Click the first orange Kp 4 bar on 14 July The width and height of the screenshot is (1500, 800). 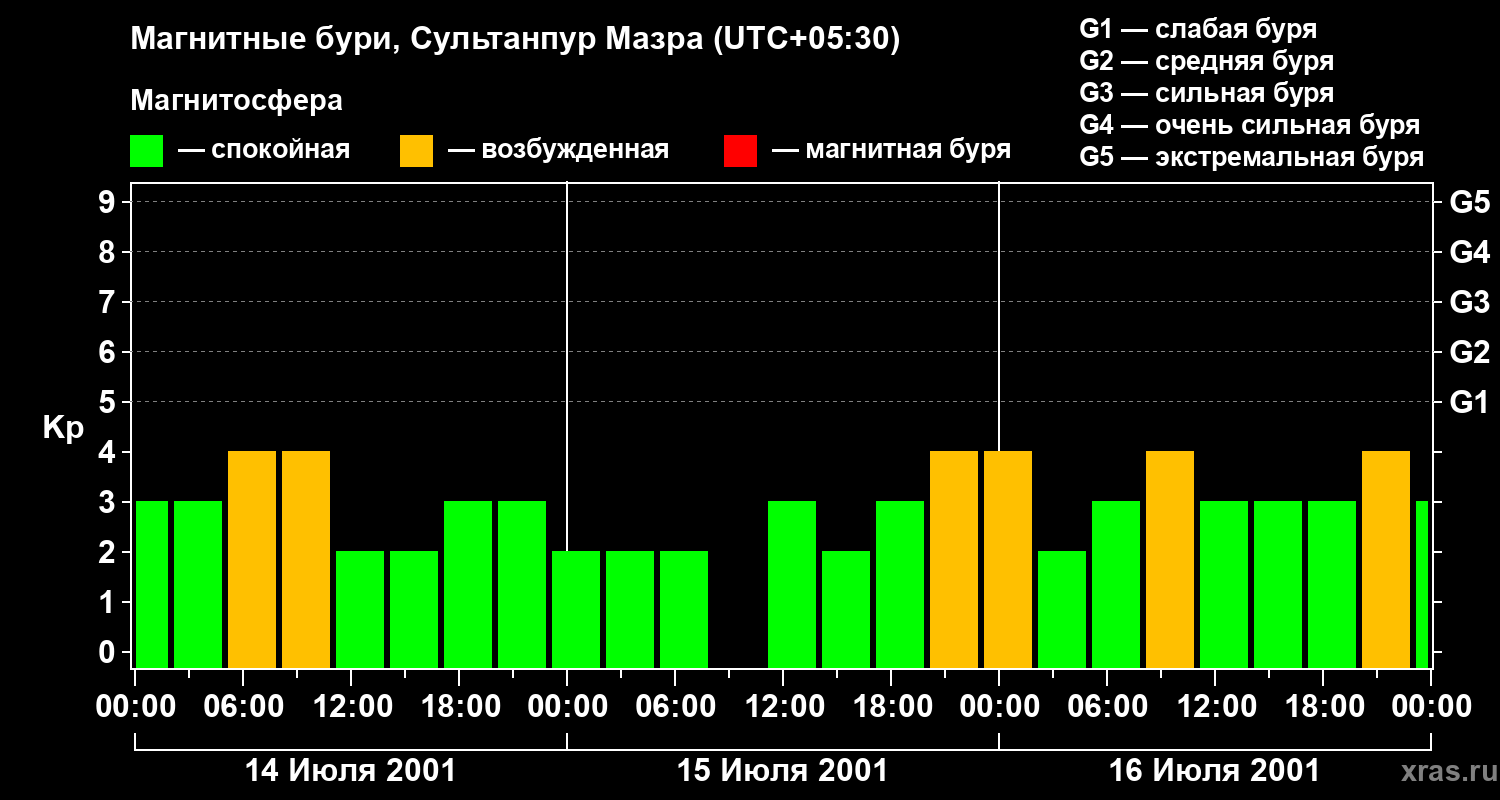[252, 560]
